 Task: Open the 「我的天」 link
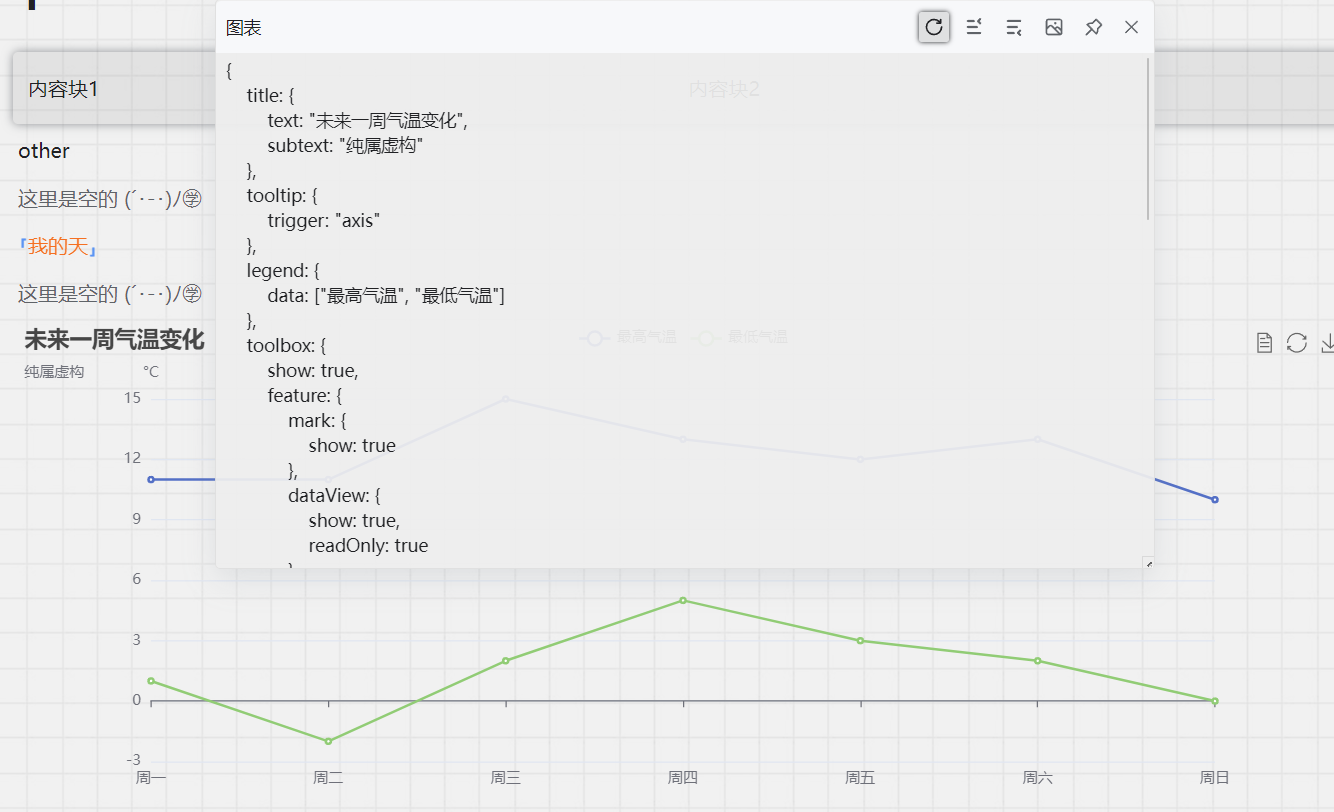click(x=57, y=246)
